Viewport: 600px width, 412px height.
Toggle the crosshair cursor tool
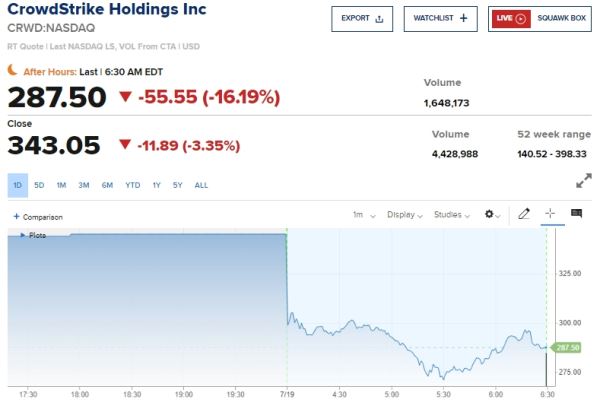pos(550,213)
